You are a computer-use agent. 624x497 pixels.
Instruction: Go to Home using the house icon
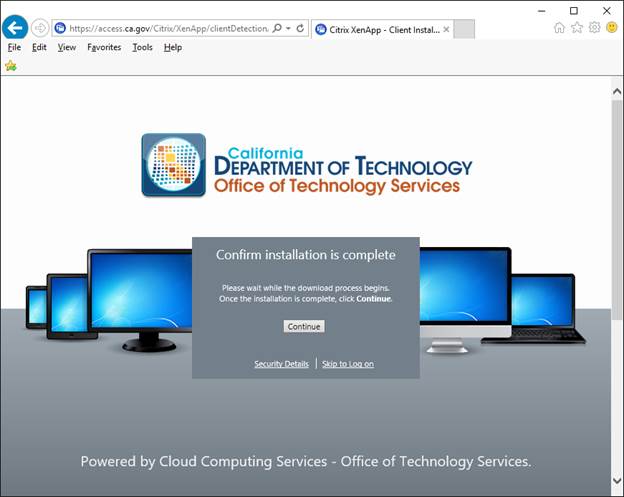click(x=559, y=27)
